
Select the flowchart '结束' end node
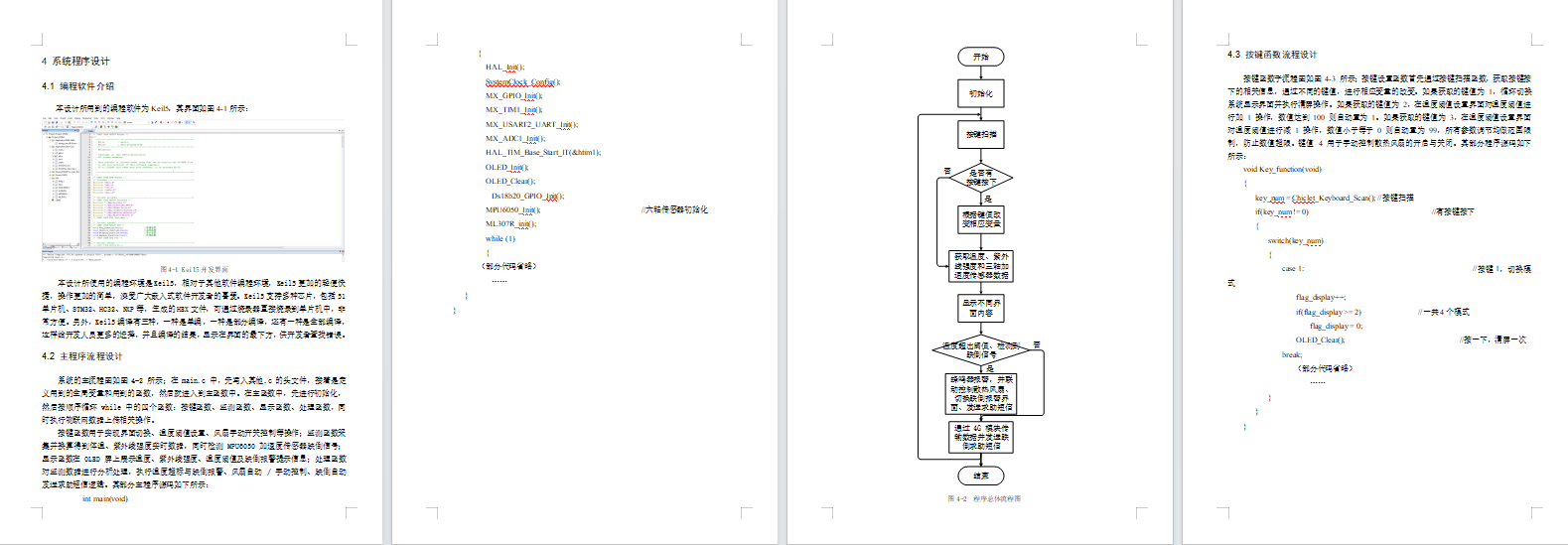pos(981,476)
